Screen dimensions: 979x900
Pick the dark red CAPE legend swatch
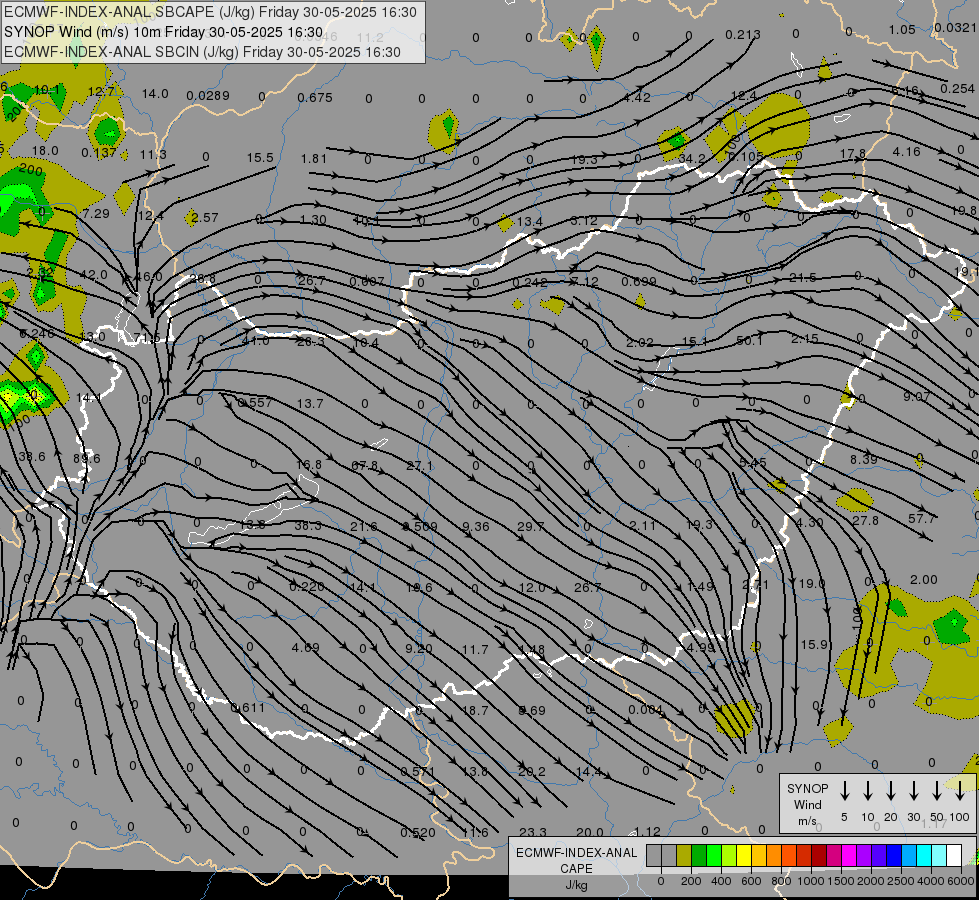819,856
